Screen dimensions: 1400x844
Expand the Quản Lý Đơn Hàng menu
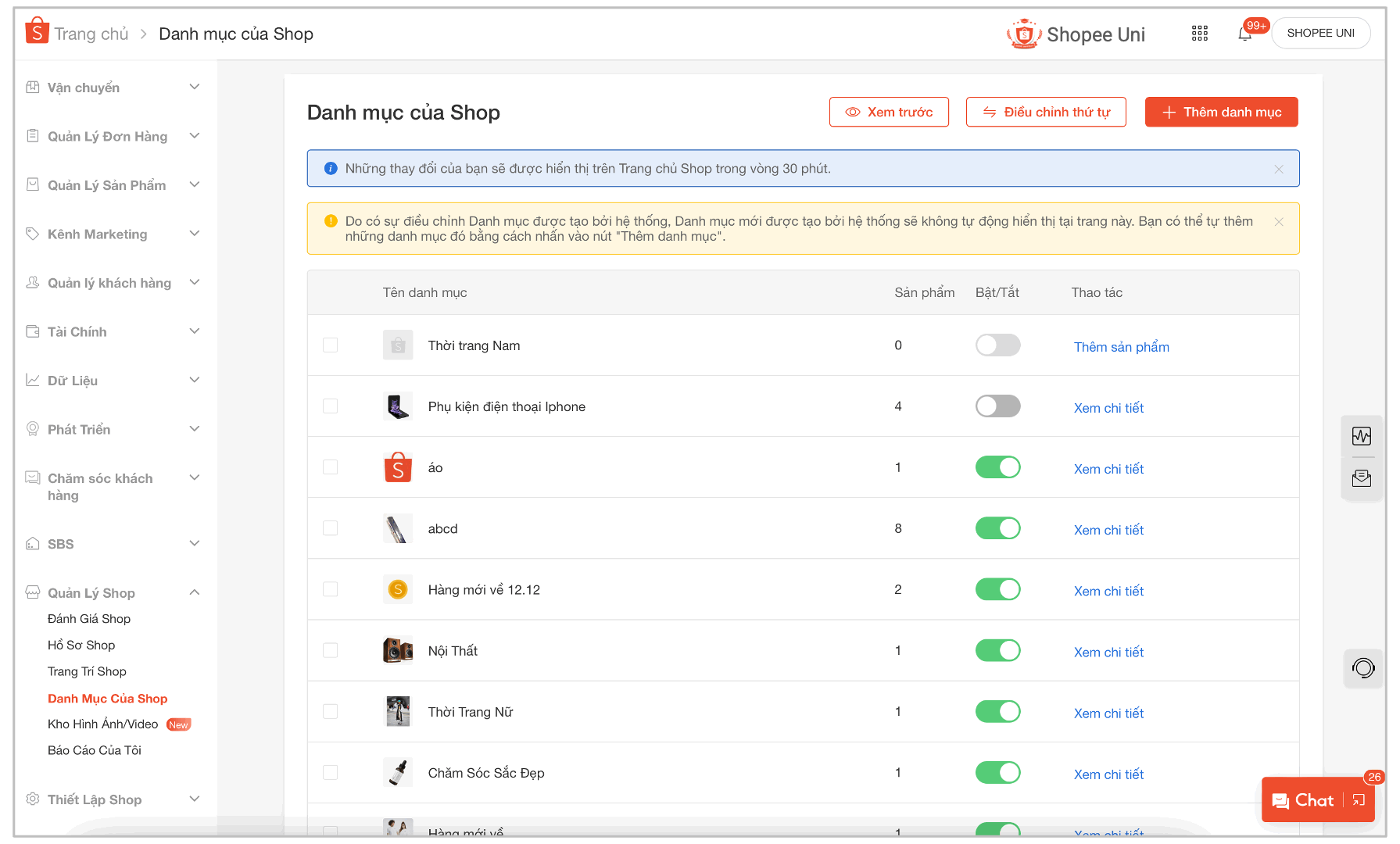tap(195, 135)
